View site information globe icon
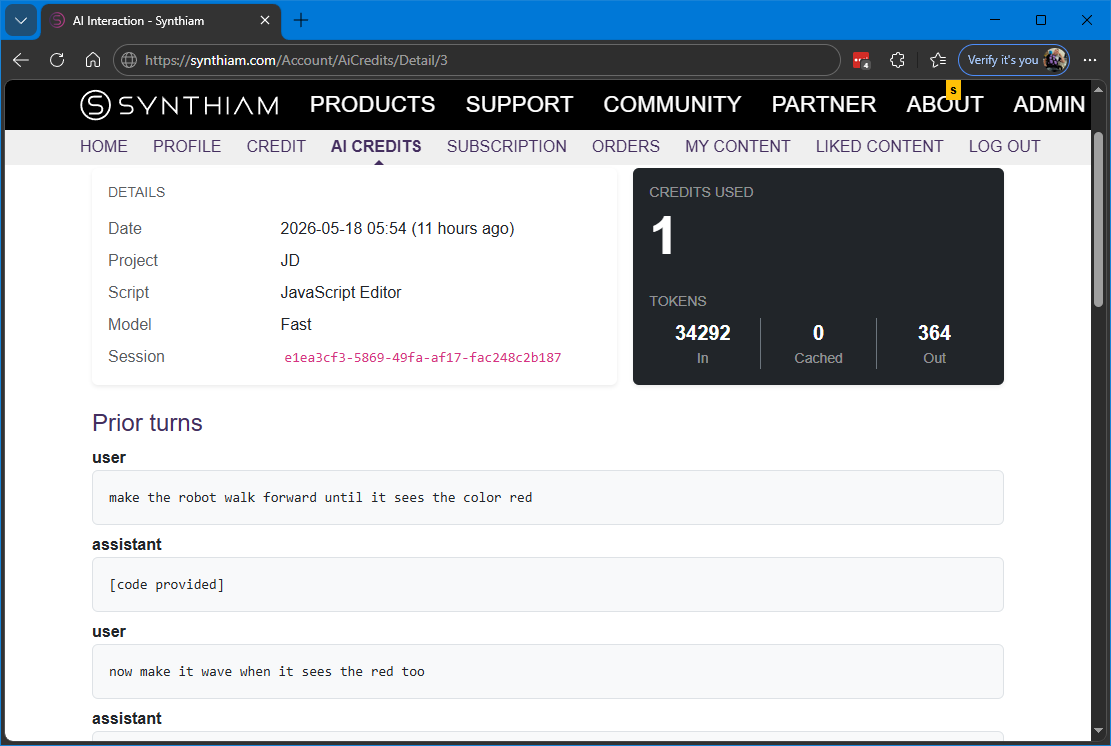Viewport: 1111px width, 746px height. (129, 60)
